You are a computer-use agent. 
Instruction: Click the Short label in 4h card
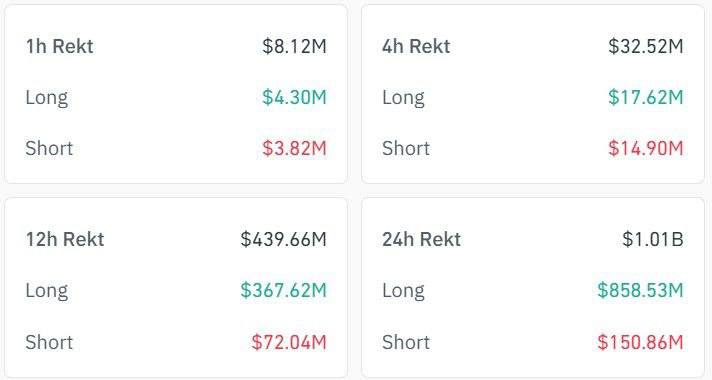coord(406,148)
